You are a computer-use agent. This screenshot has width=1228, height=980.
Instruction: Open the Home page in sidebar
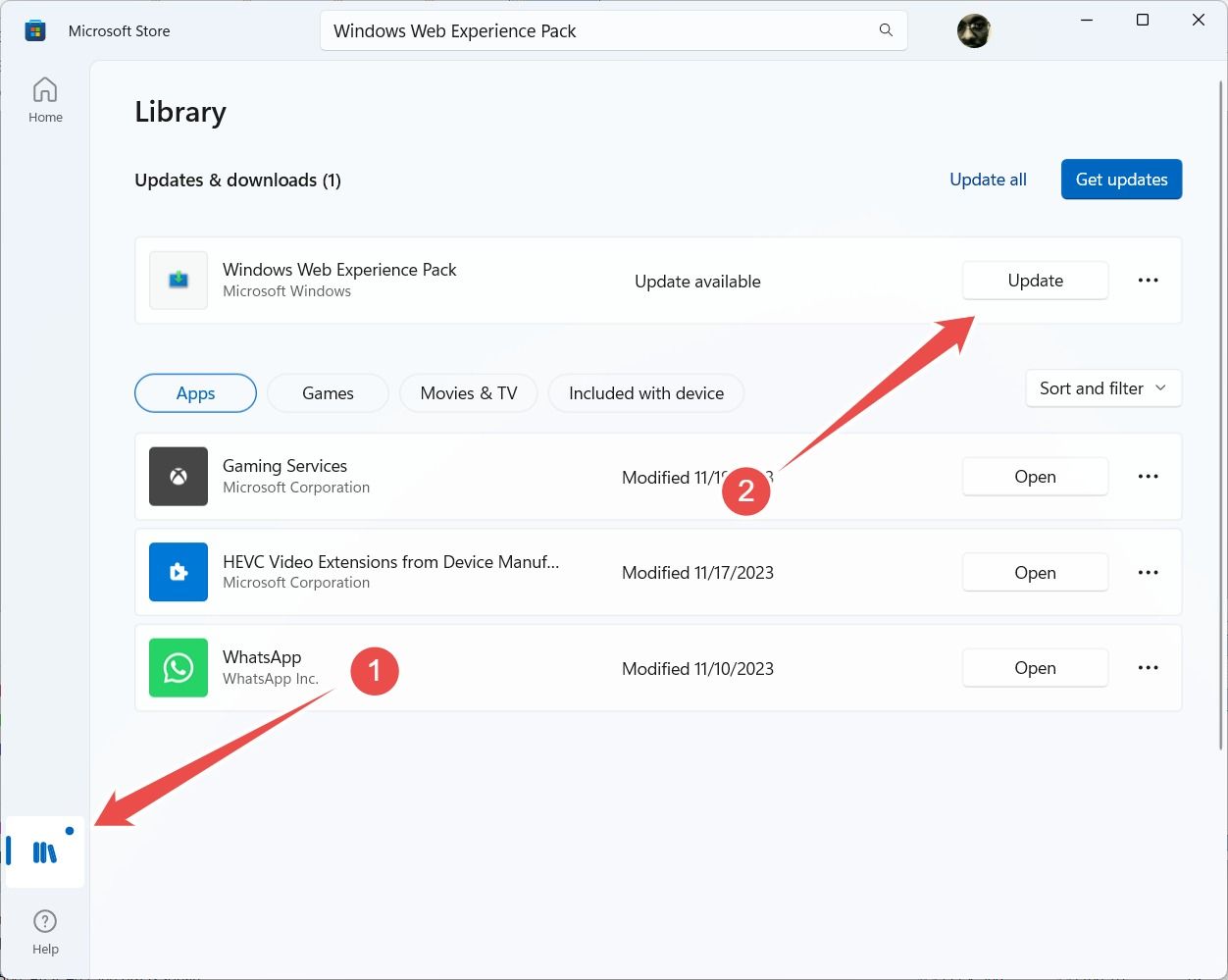[45, 100]
